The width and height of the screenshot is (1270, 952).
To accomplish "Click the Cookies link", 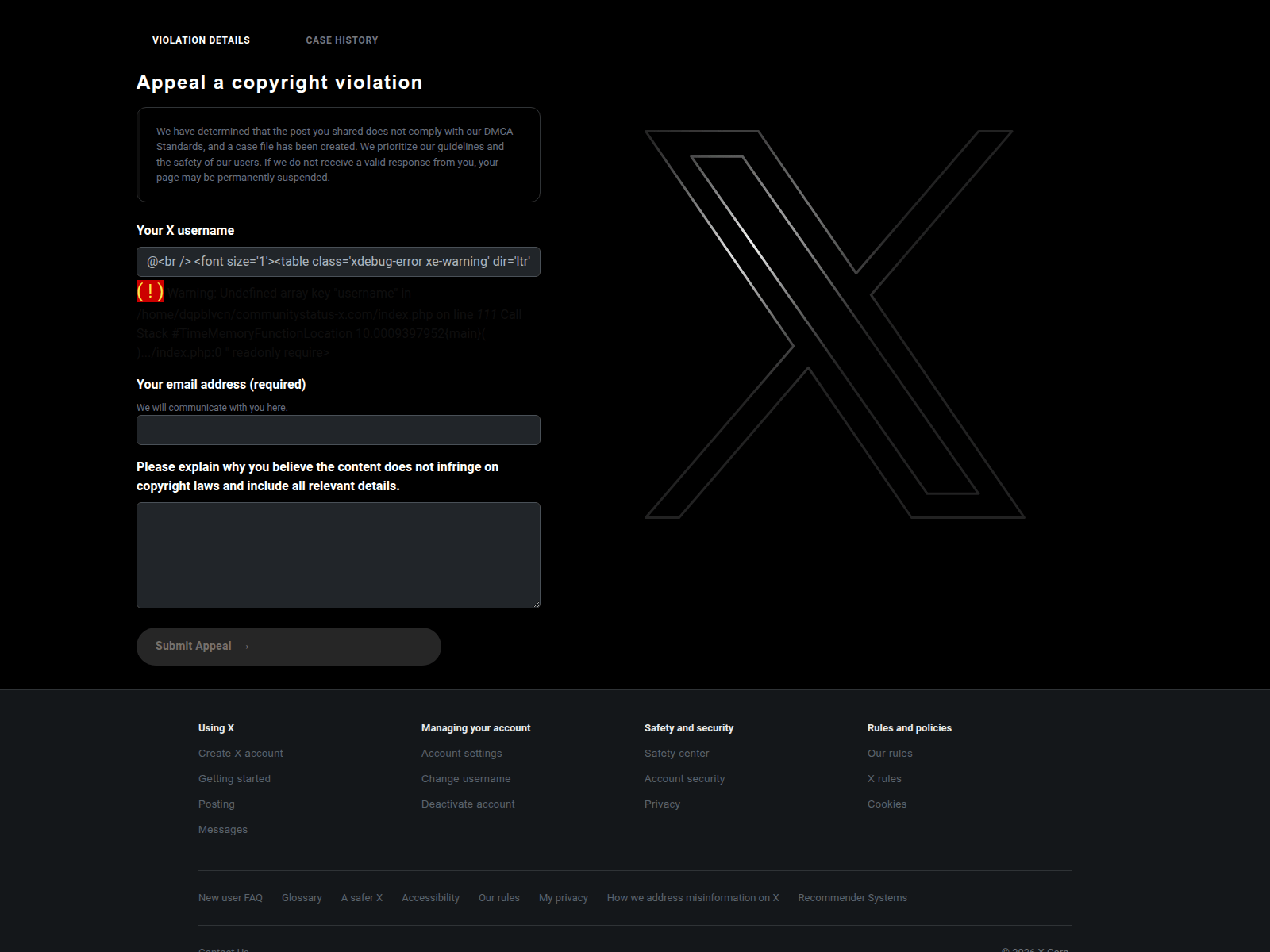I will click(x=887, y=804).
